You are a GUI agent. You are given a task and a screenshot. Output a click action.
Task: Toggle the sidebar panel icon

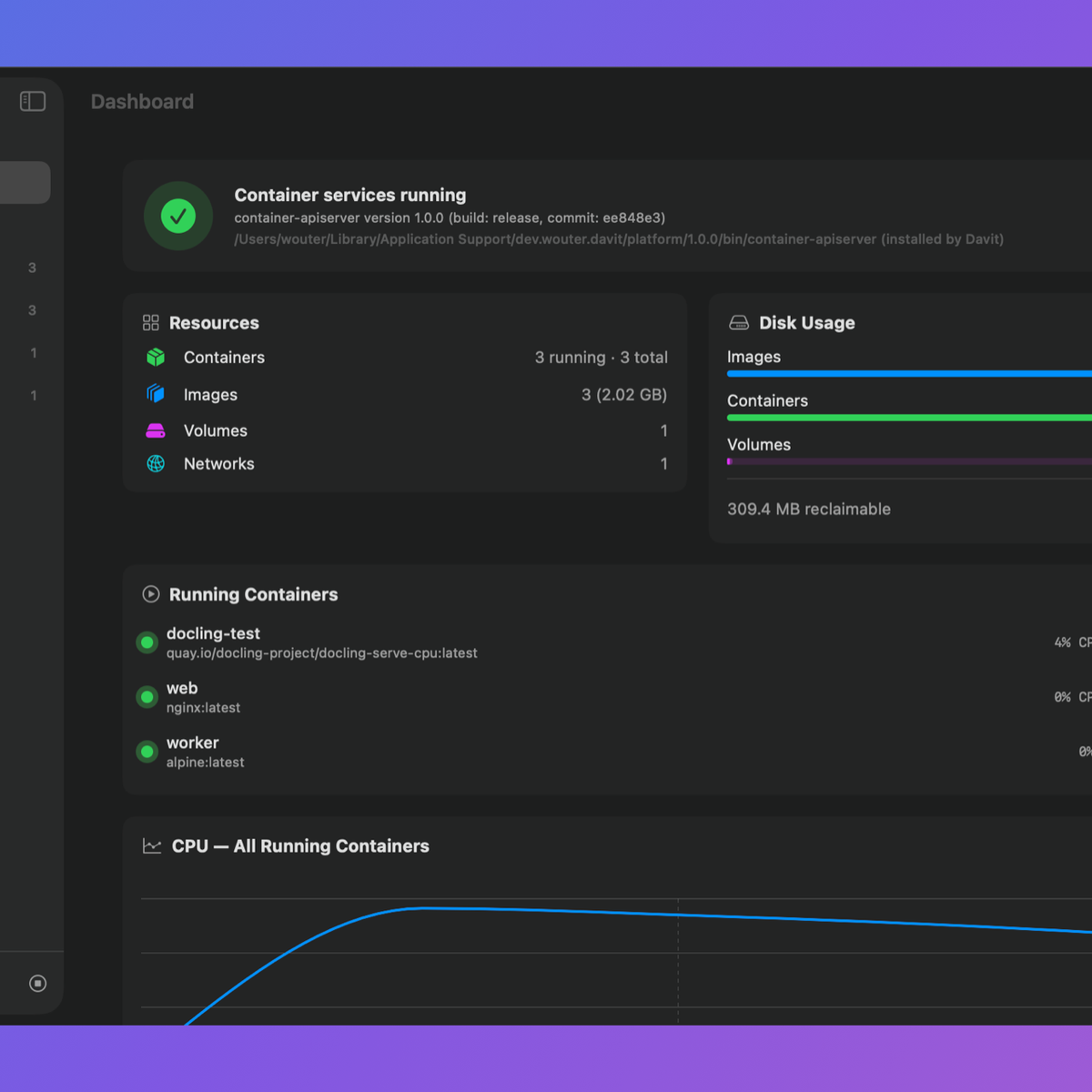coord(33,101)
